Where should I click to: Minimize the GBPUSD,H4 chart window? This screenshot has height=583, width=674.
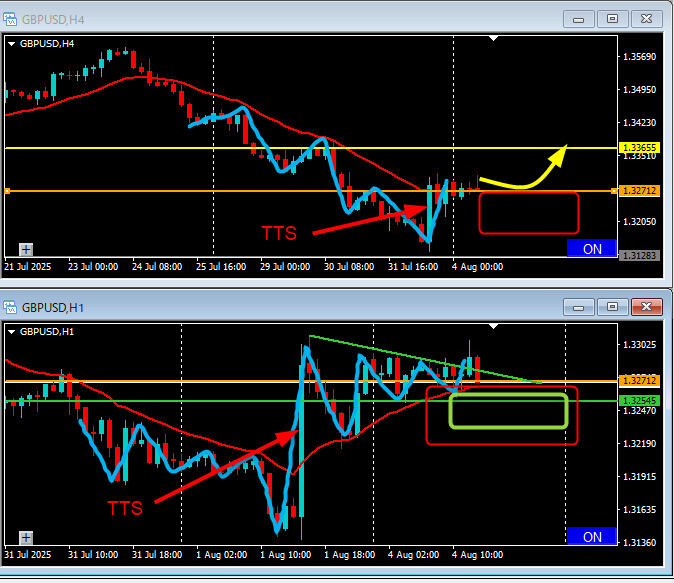[x=579, y=19]
